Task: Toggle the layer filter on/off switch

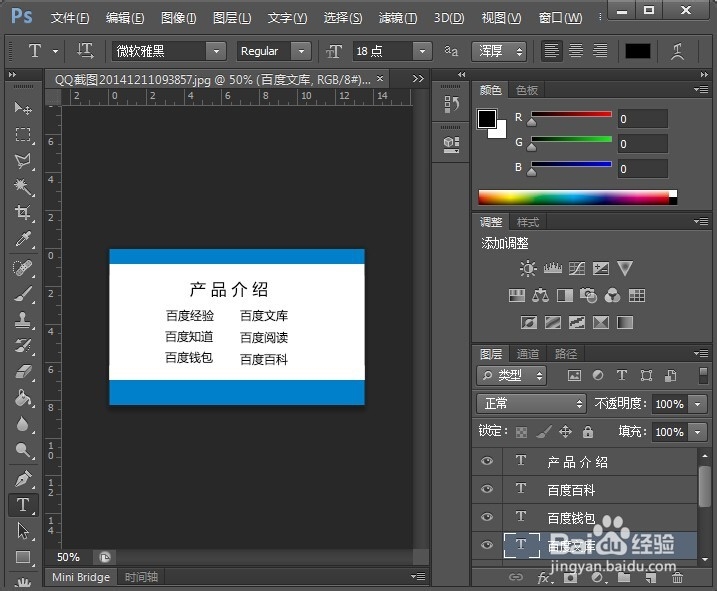Action: [x=704, y=376]
